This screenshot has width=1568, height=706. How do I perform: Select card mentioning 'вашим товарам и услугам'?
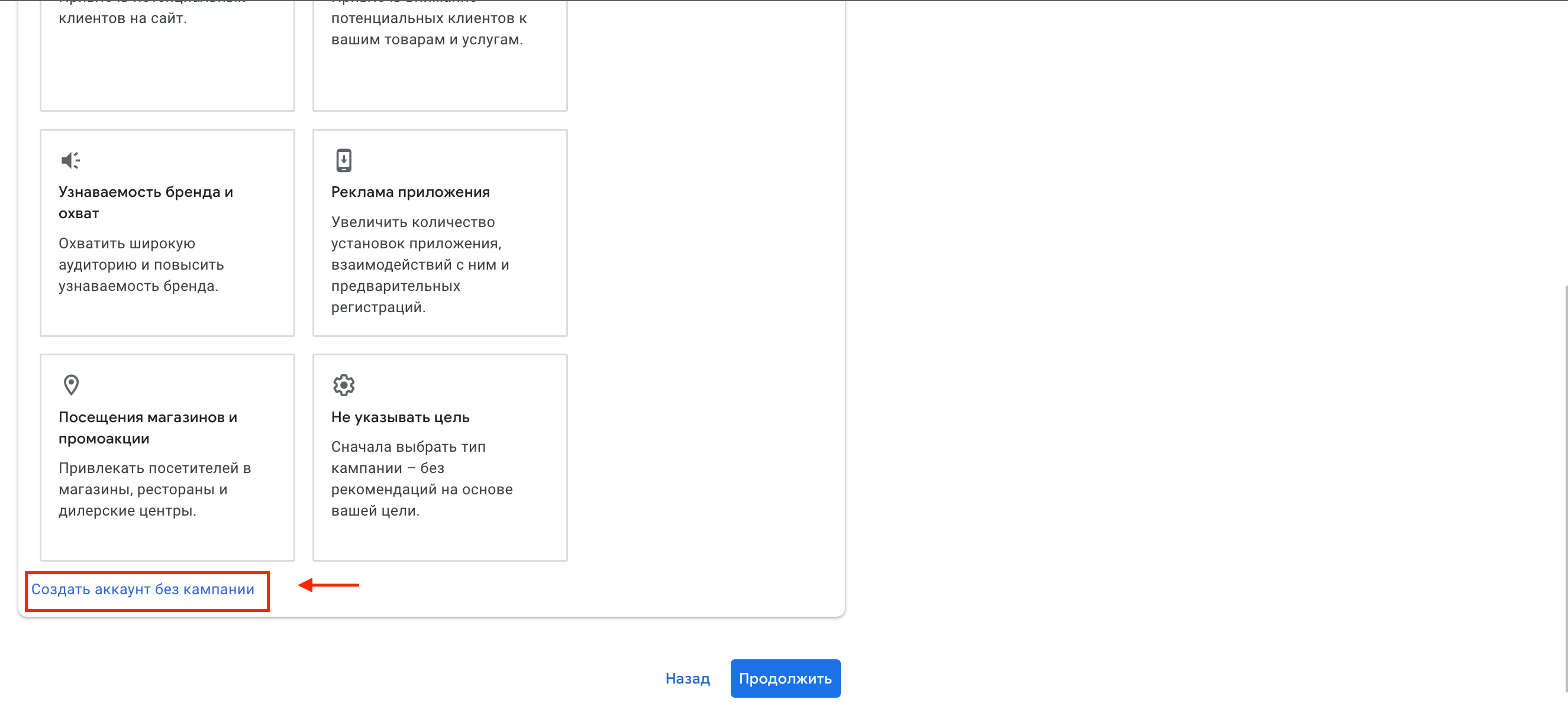pos(440,55)
